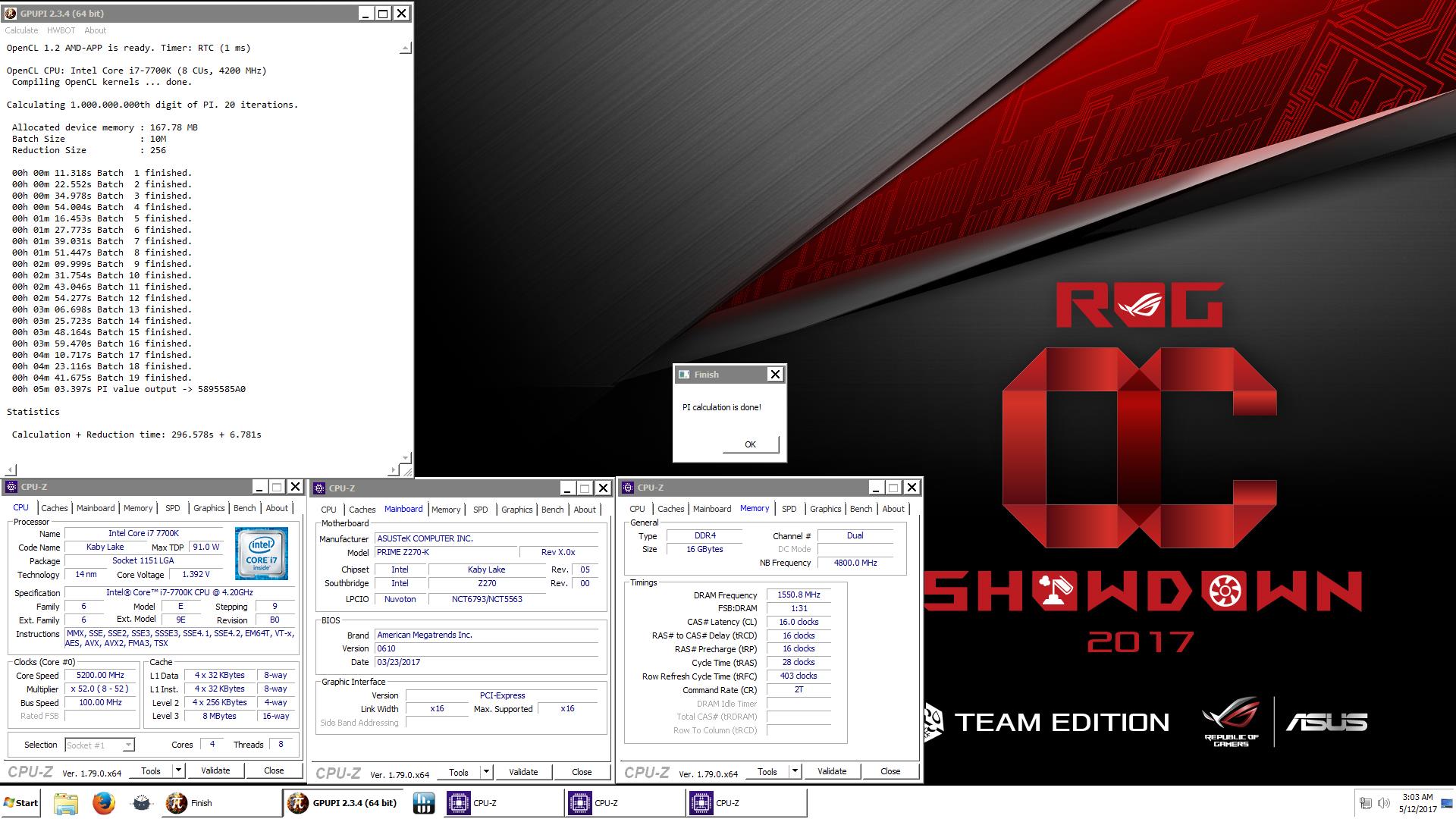Click the right CPU-Z title bar icon
This screenshot has height=819, width=1456.
[628, 488]
